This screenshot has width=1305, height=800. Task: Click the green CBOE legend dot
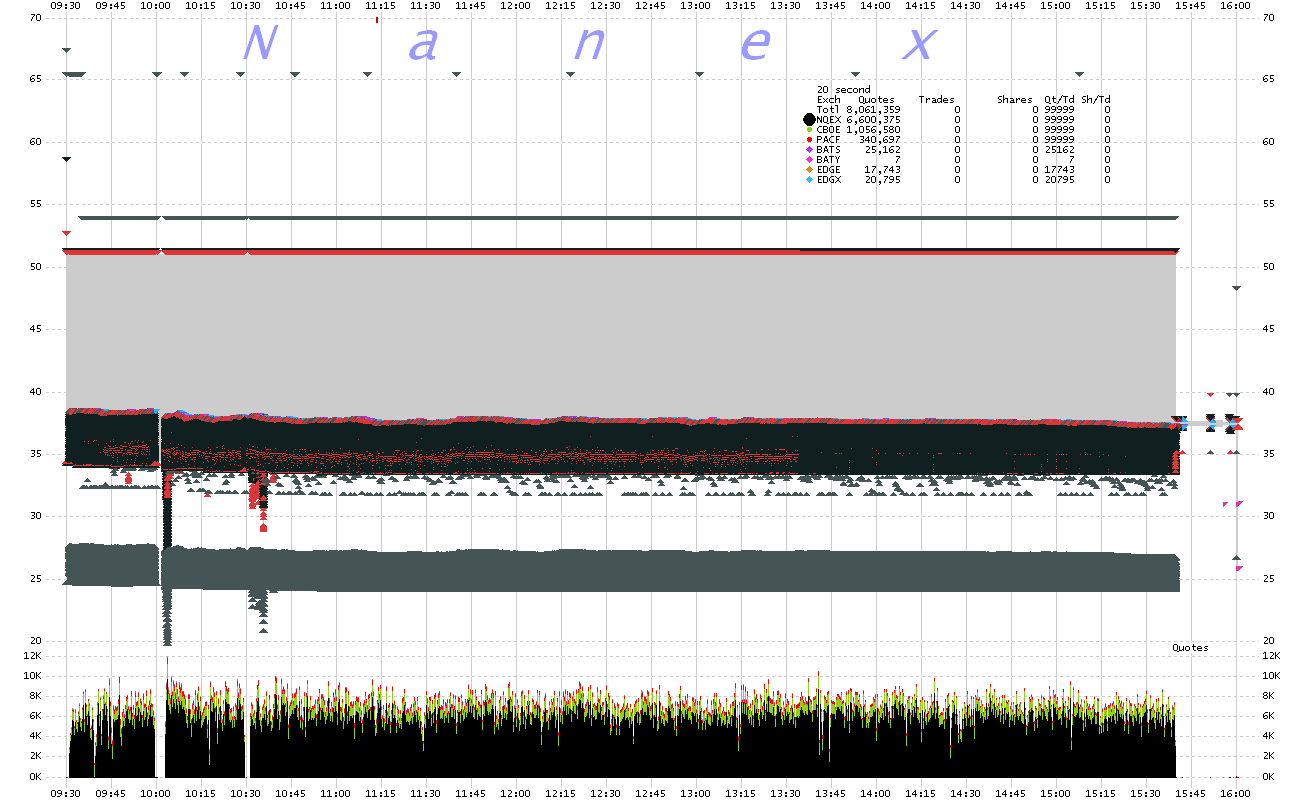pos(809,130)
